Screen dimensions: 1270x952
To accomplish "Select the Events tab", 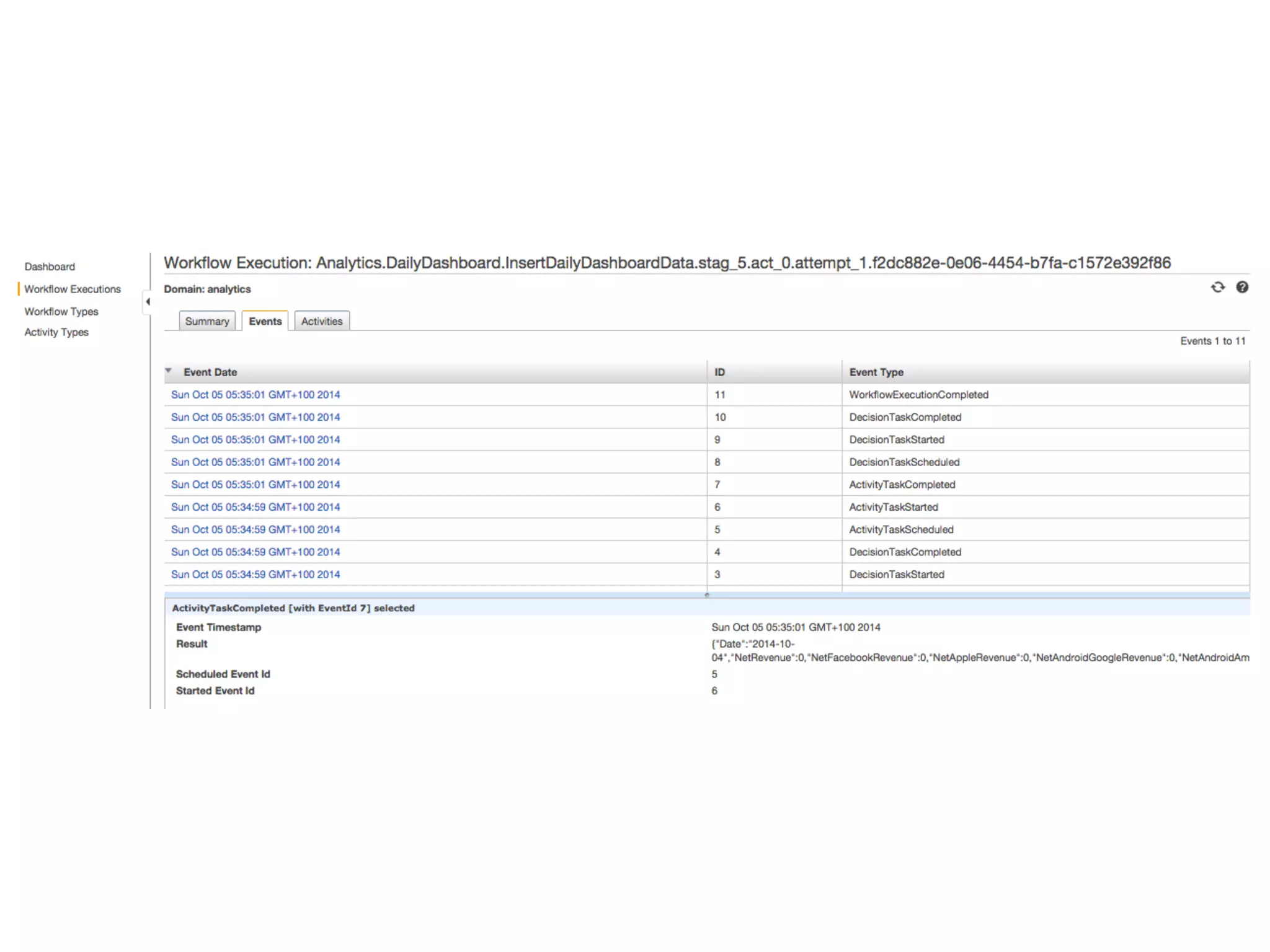I will click(x=265, y=321).
